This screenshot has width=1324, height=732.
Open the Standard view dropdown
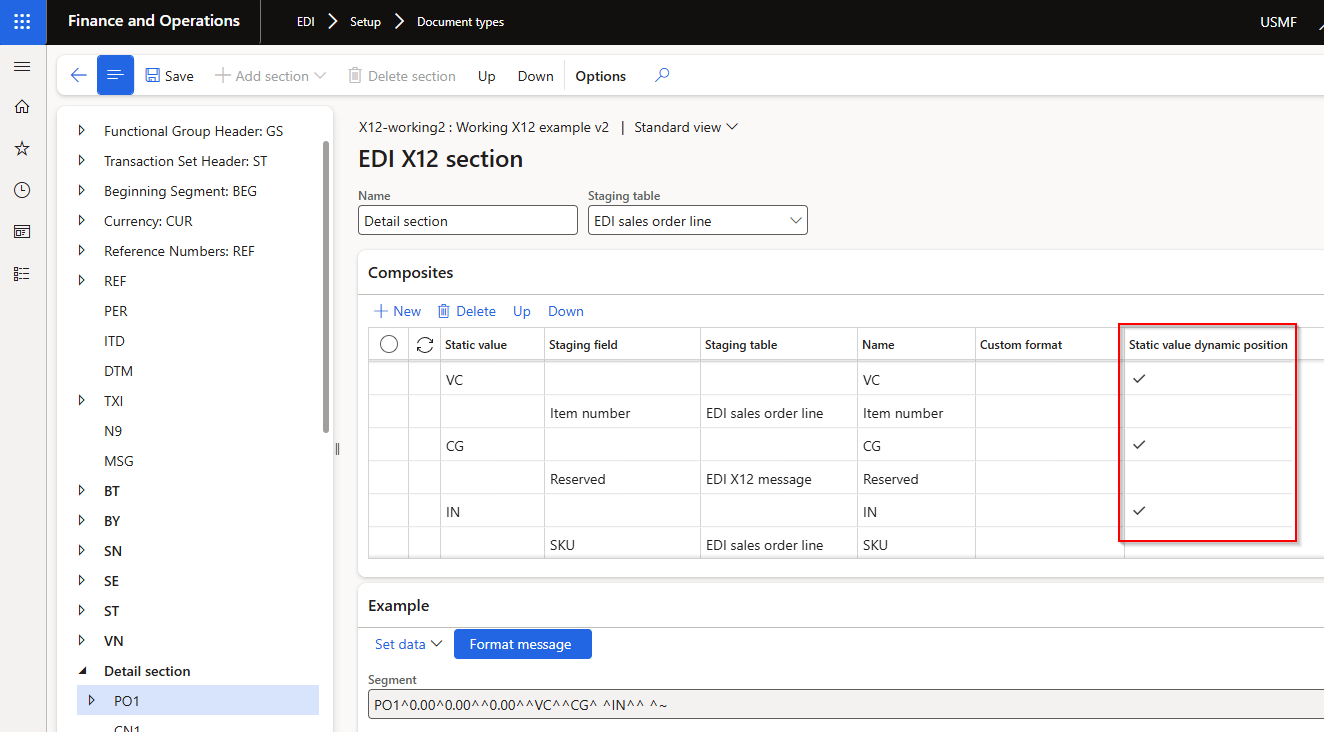[x=686, y=127]
